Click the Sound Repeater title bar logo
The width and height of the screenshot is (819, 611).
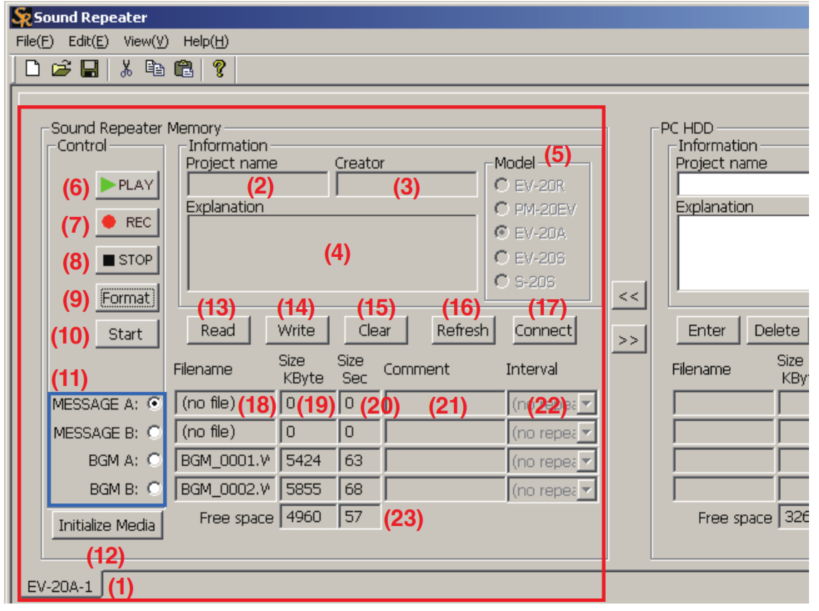(21, 17)
